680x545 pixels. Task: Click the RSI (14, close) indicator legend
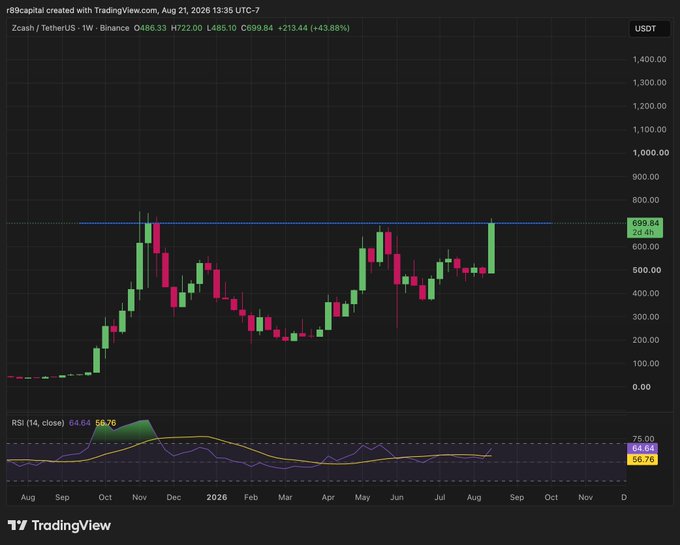tap(38, 423)
